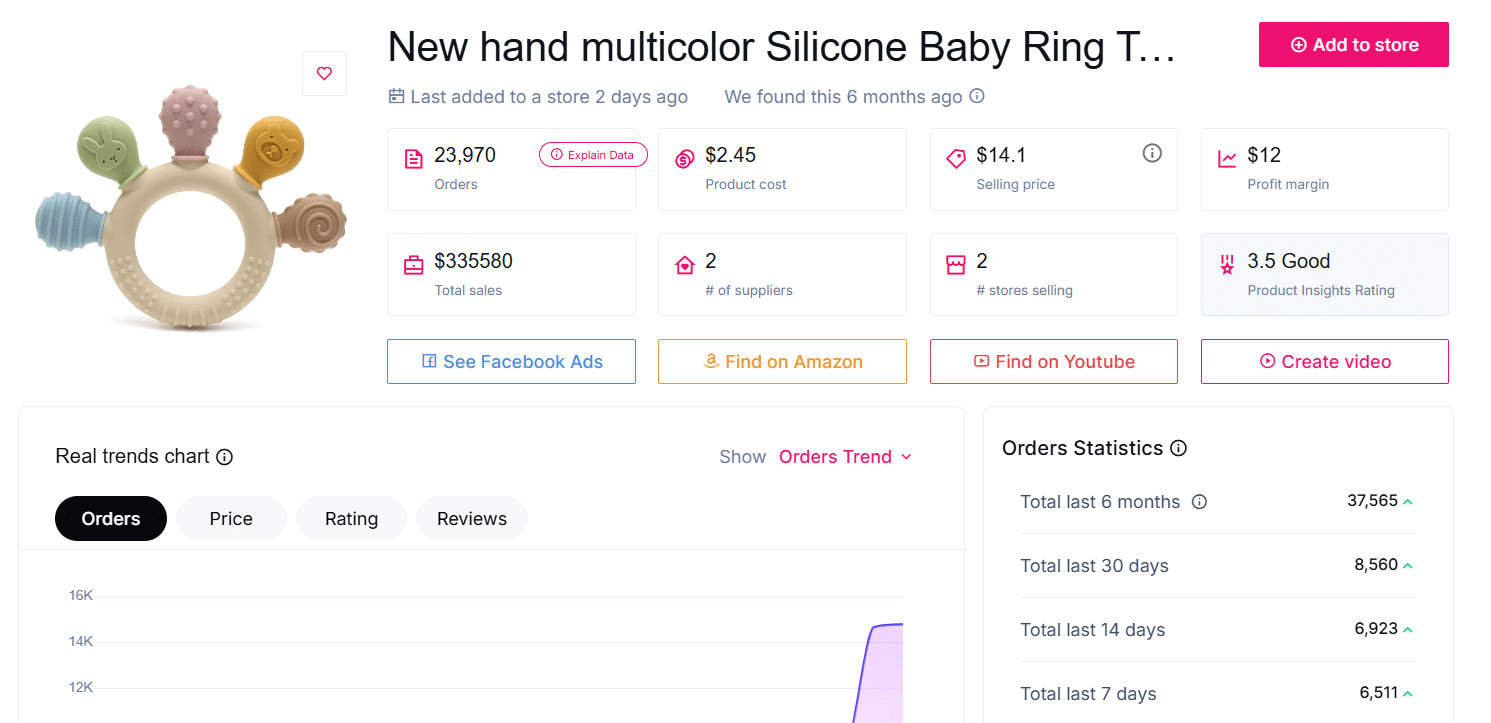Click the Orders document icon
The image size is (1491, 723).
click(x=414, y=158)
